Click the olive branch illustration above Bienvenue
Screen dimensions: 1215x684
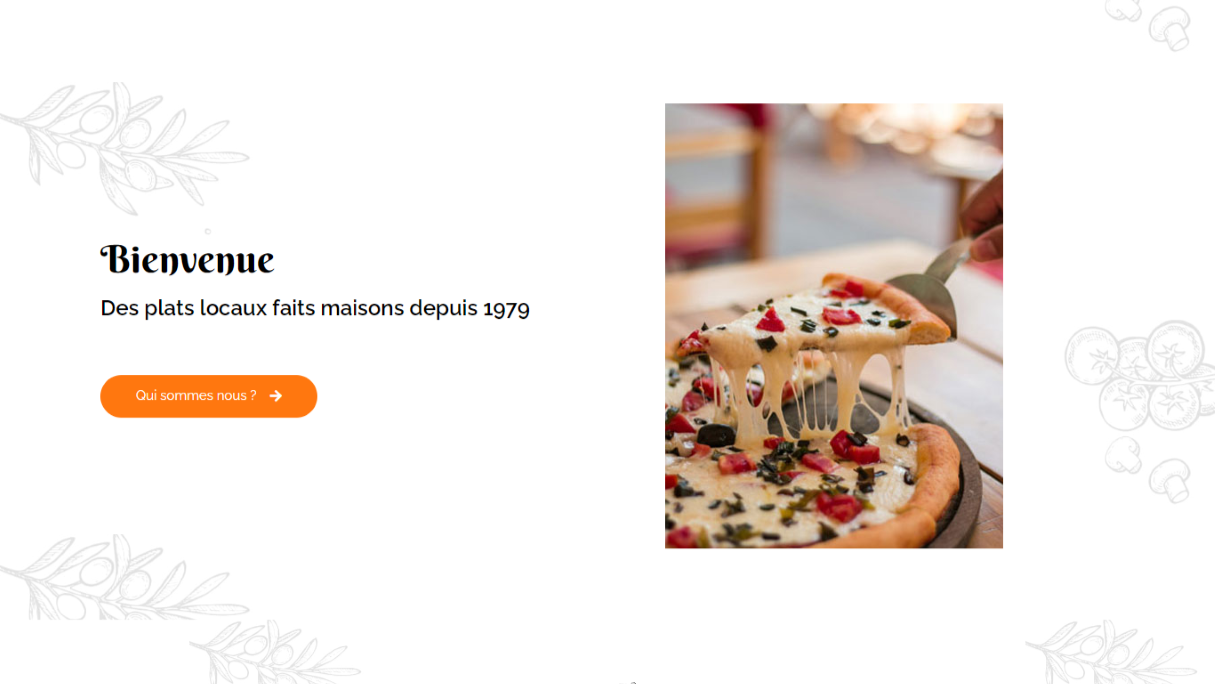124,148
